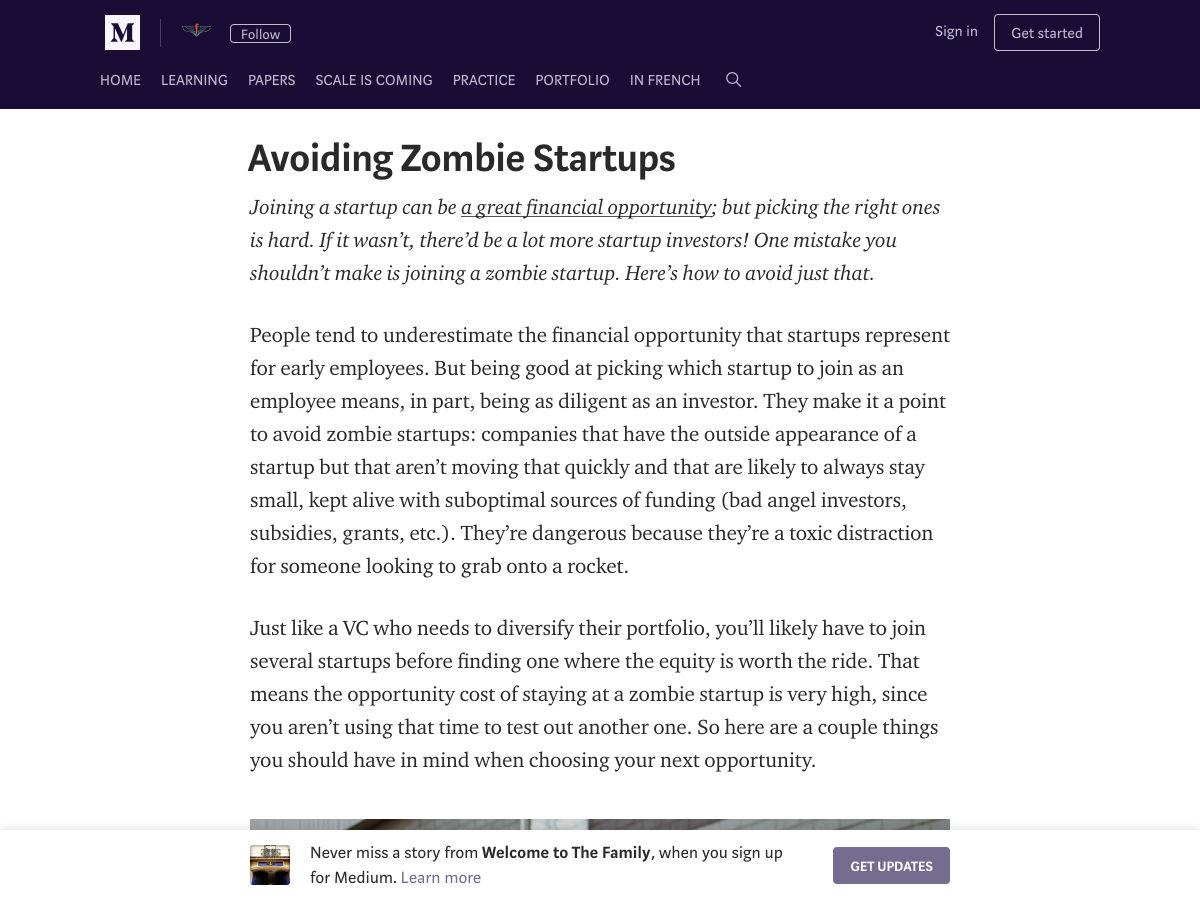Click the Avoiding Zombie Startups headline
The width and height of the screenshot is (1200, 900).
point(461,158)
